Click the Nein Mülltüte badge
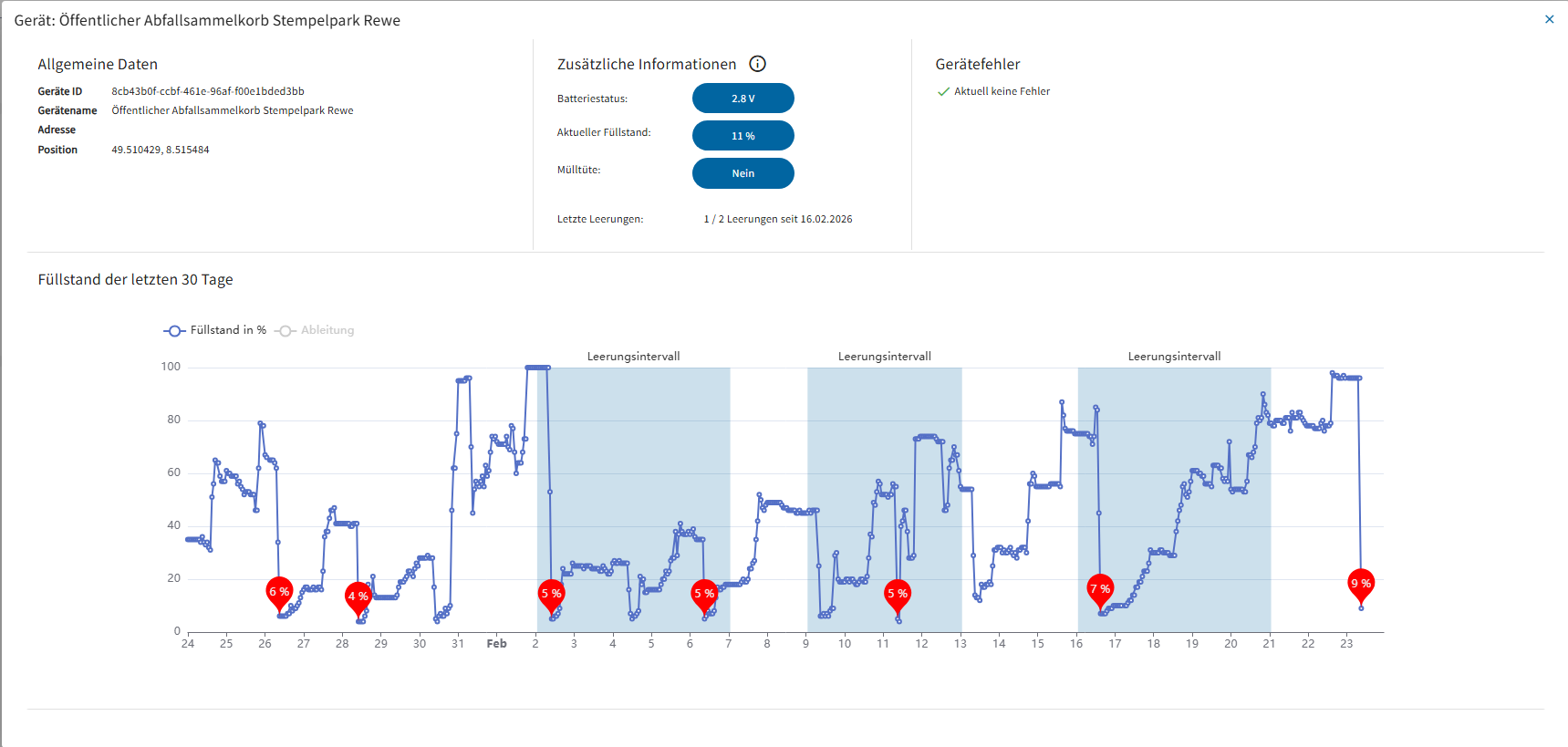This screenshot has width=1568, height=747. pos(742,173)
